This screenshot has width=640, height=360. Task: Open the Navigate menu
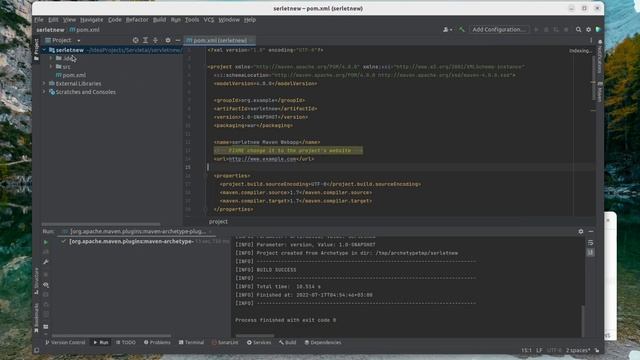click(x=91, y=20)
